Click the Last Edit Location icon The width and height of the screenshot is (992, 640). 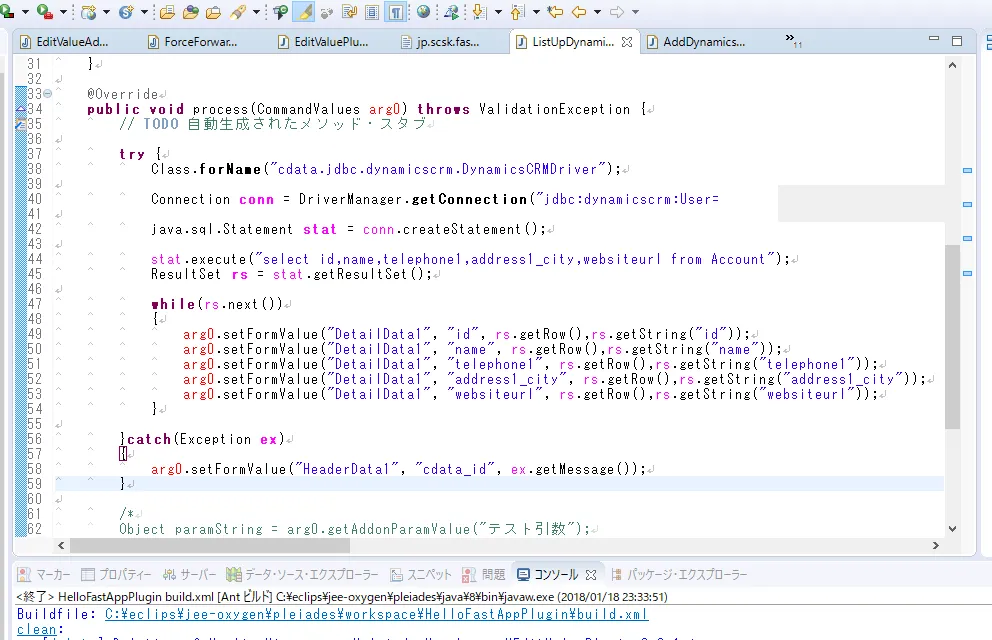[x=555, y=12]
